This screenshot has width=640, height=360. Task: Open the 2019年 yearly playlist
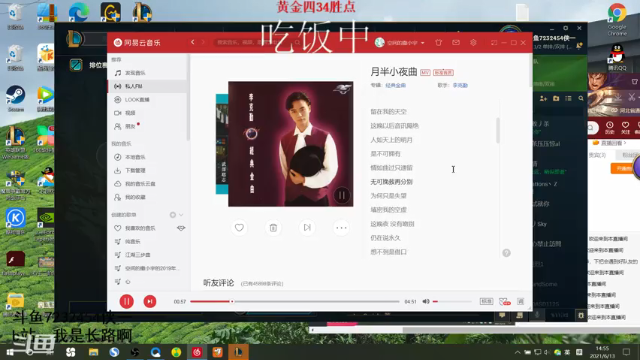tap(147, 268)
